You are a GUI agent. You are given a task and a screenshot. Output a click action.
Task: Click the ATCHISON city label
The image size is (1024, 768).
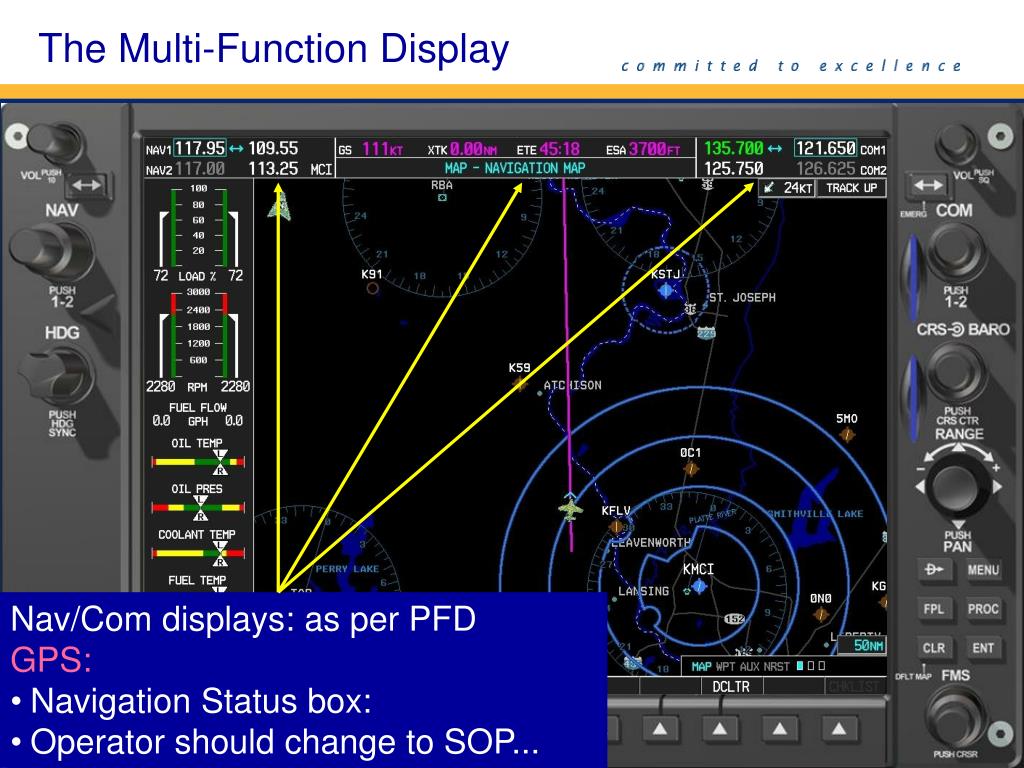click(573, 385)
